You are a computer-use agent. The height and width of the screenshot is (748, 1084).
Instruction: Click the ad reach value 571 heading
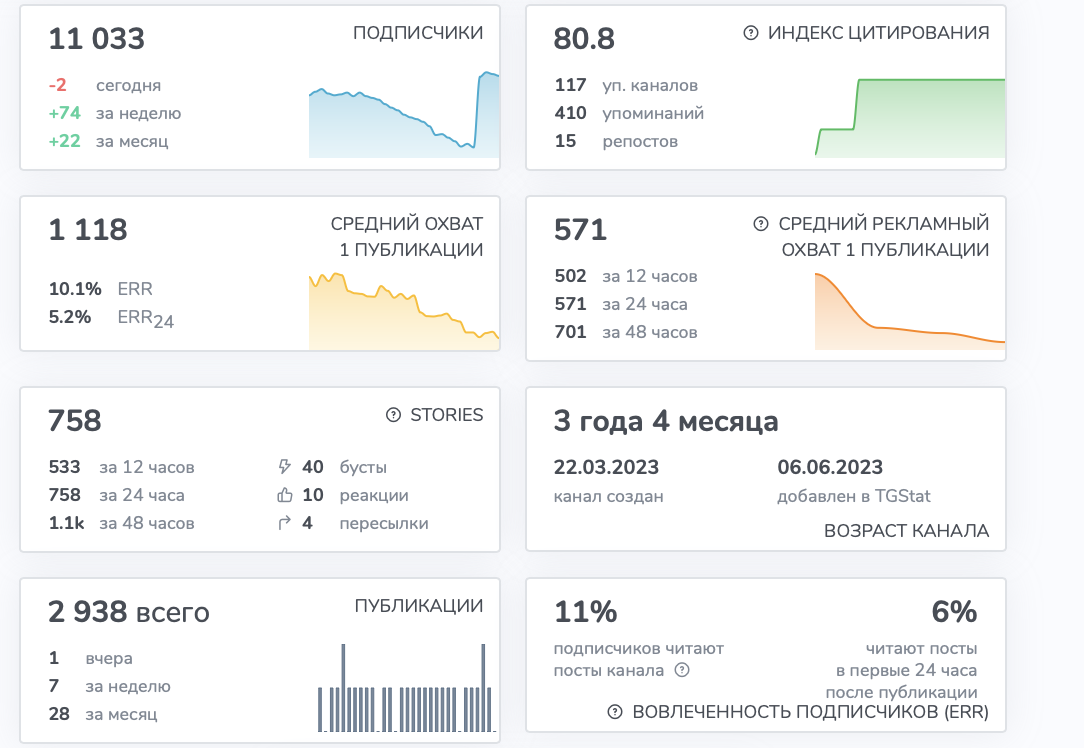click(x=581, y=230)
